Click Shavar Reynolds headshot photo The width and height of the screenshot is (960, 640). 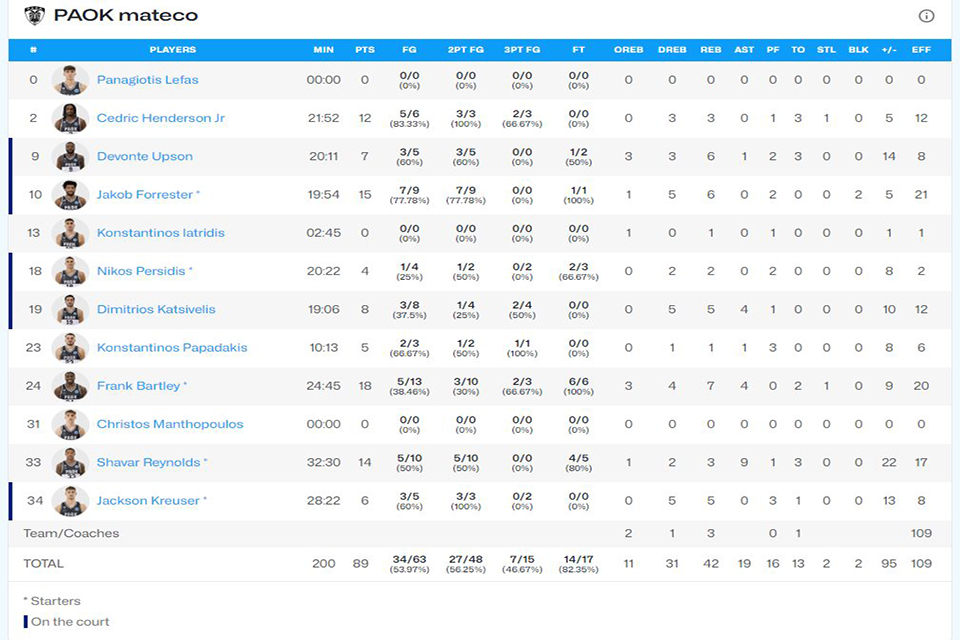tap(70, 462)
